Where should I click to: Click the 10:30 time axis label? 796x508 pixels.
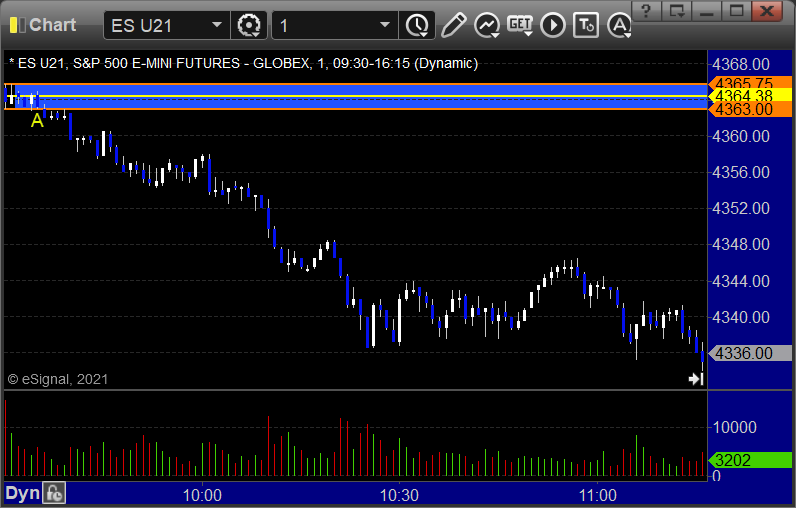point(400,495)
